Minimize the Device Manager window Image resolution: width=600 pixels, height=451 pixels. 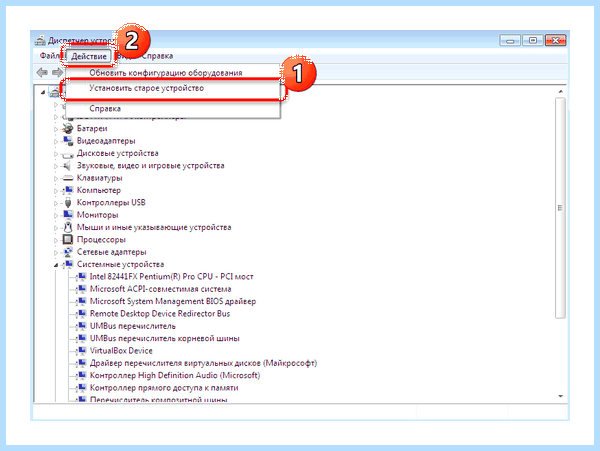click(x=510, y=40)
